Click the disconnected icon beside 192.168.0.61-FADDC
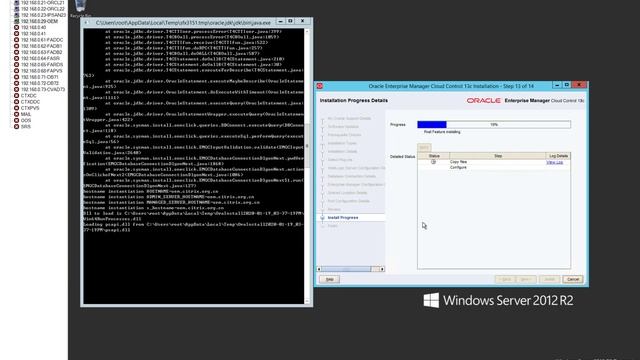The image size is (640, 360). [x=16, y=40]
